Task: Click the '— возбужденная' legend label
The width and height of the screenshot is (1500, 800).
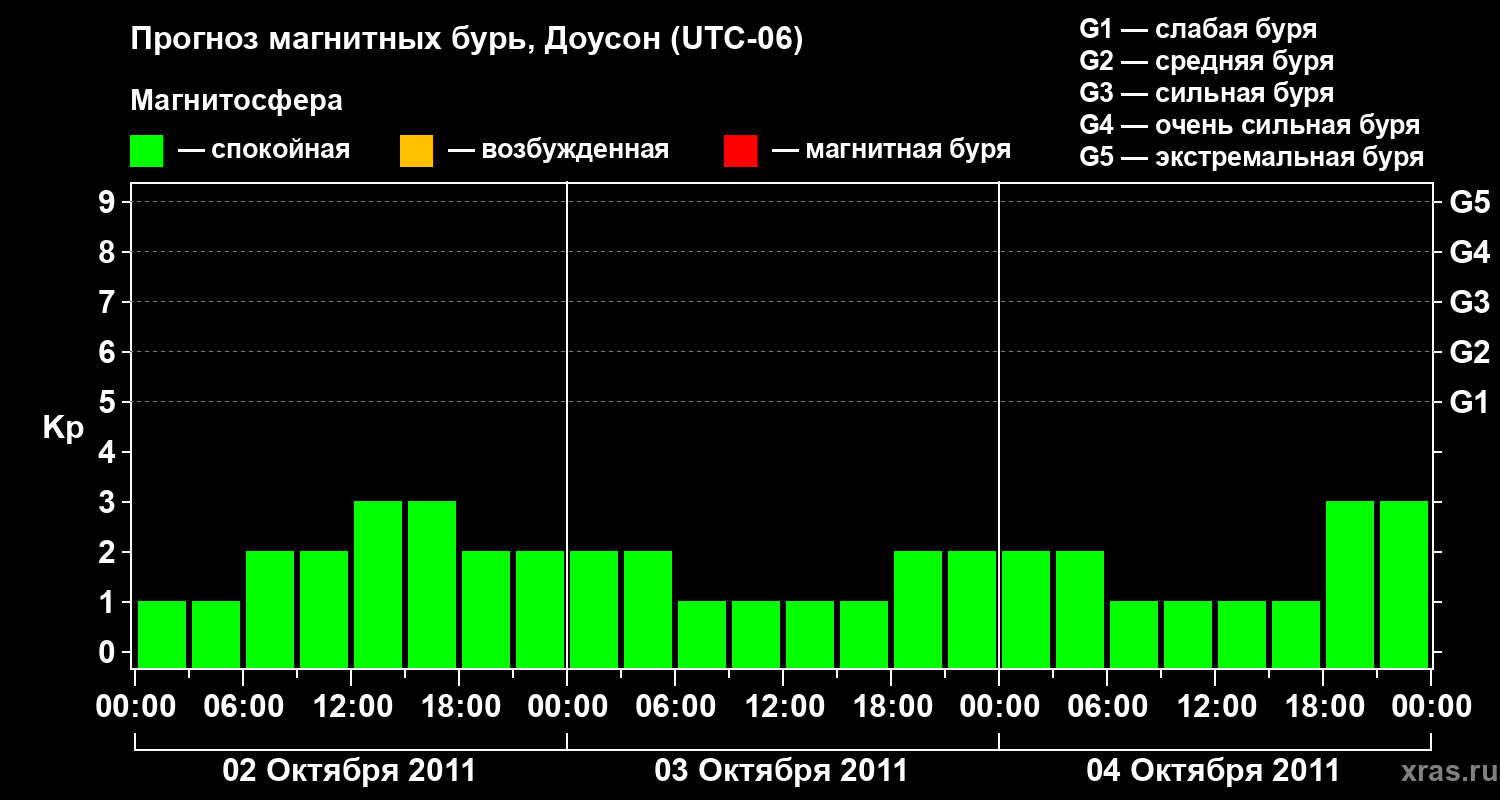Action: (x=558, y=151)
